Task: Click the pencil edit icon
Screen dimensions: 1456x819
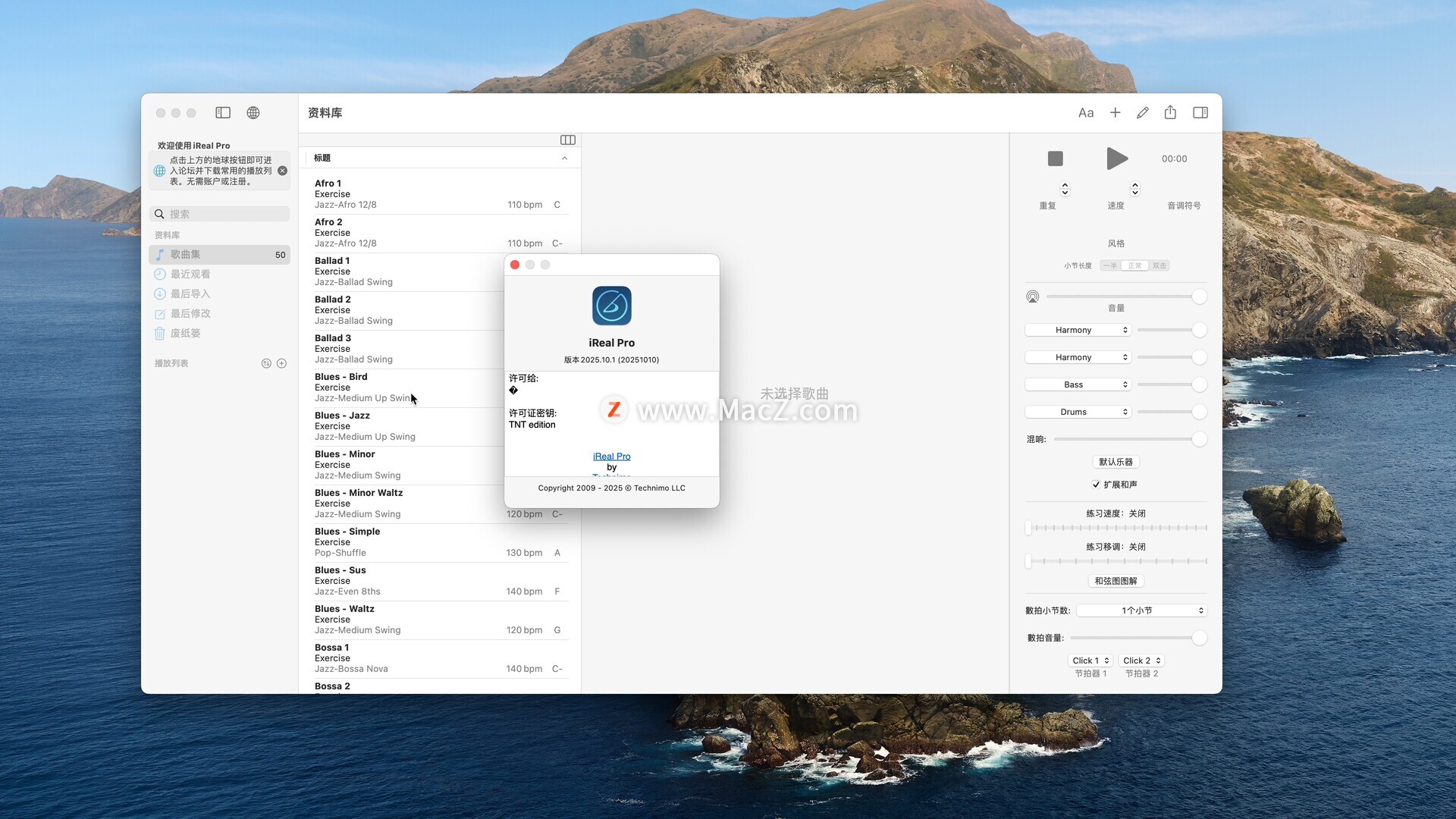Action: click(x=1143, y=113)
